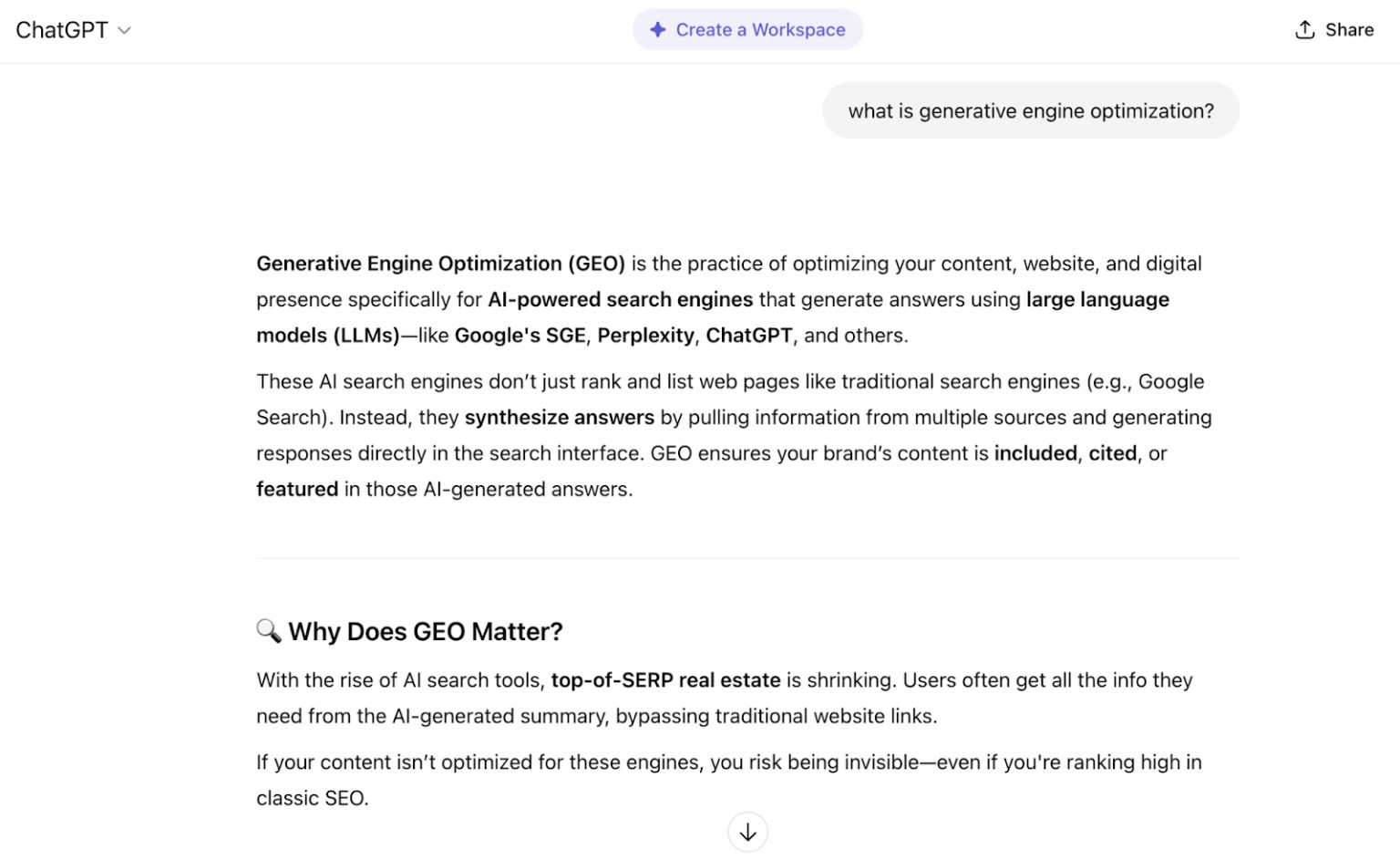This screenshot has height=860, width=1400.
Task: Click the bold word Perplexity in the response
Action: tap(645, 335)
